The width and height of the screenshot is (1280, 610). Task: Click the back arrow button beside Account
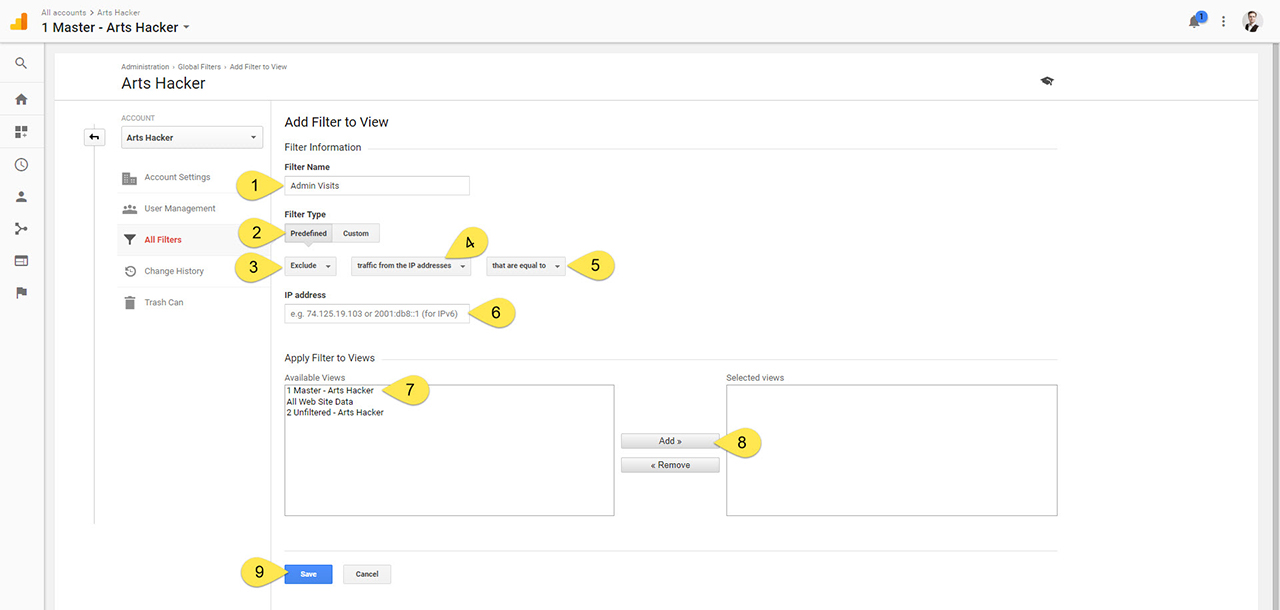[94, 137]
